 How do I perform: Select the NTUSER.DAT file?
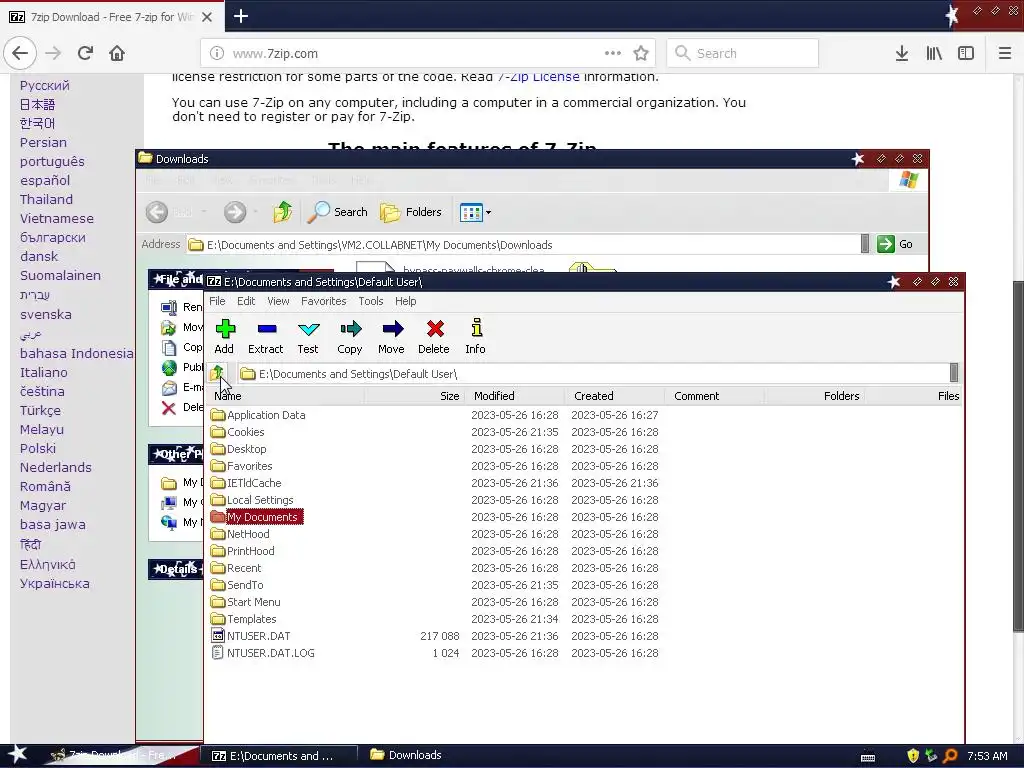251,635
